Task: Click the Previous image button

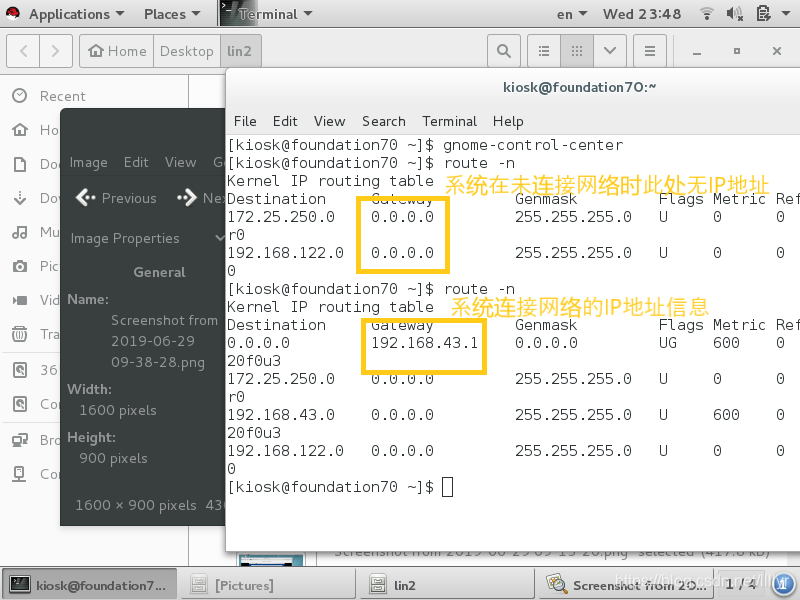Action: [x=116, y=198]
